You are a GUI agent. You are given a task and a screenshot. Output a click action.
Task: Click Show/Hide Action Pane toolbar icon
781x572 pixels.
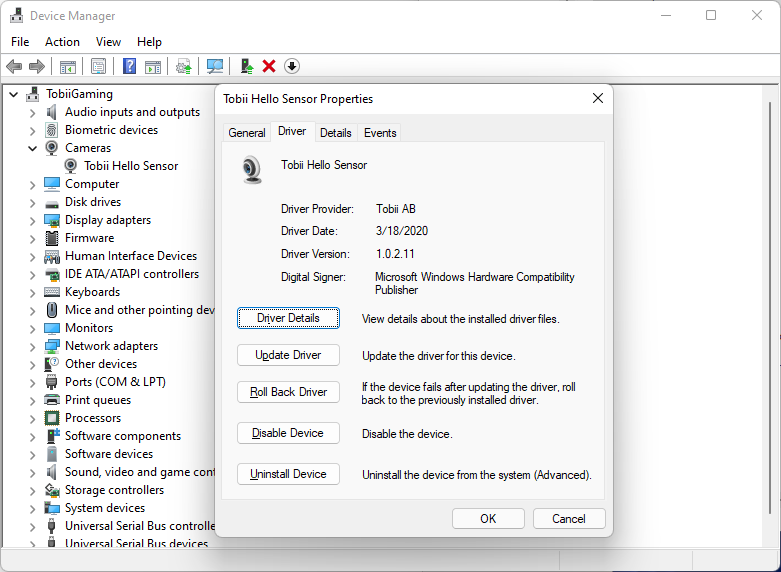153,66
